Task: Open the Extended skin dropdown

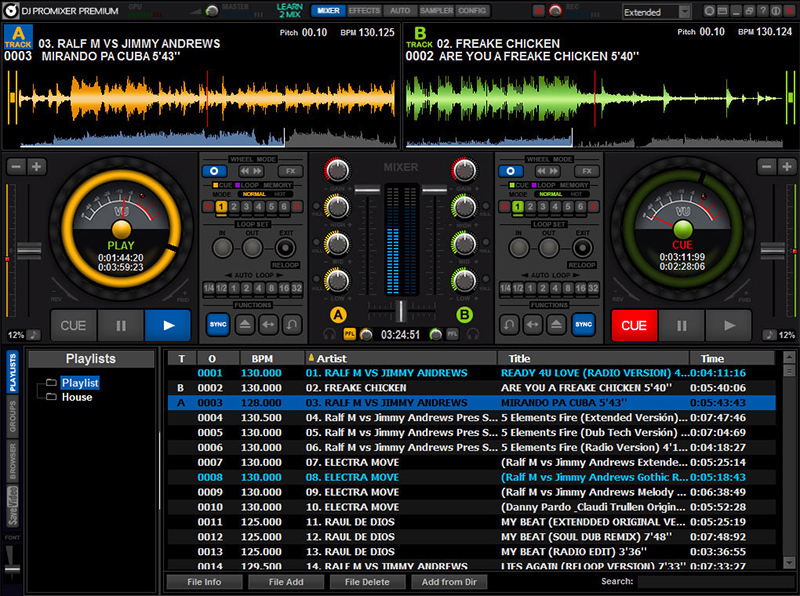Action: click(x=655, y=12)
